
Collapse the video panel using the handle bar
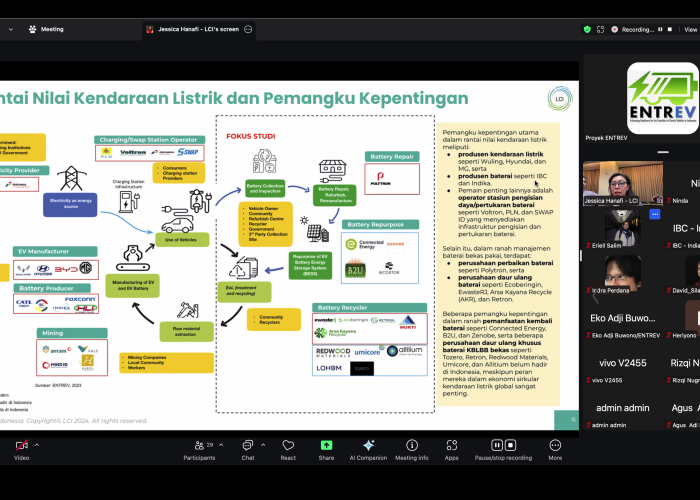click(x=662, y=152)
